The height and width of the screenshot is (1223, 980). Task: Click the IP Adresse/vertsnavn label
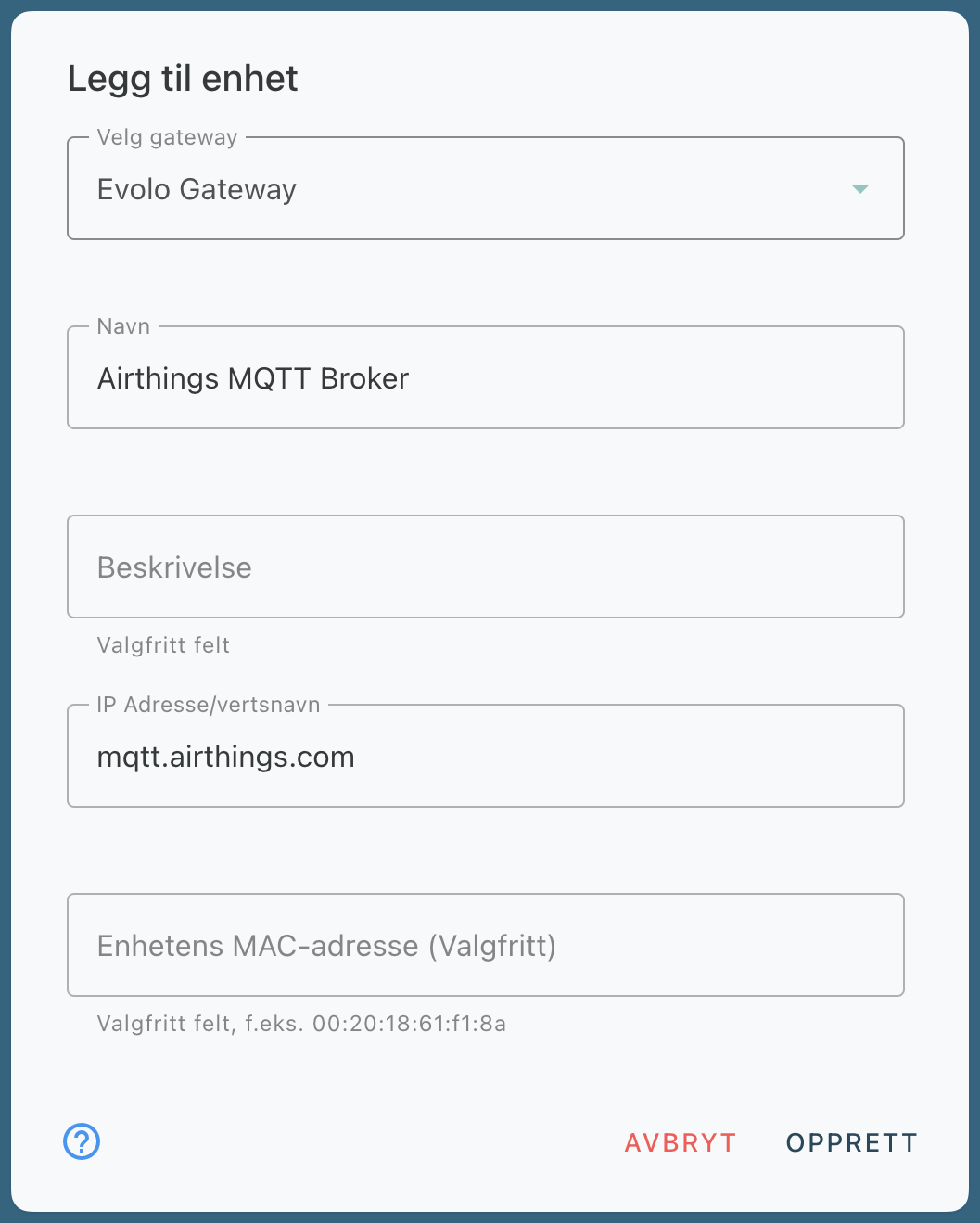click(x=209, y=705)
